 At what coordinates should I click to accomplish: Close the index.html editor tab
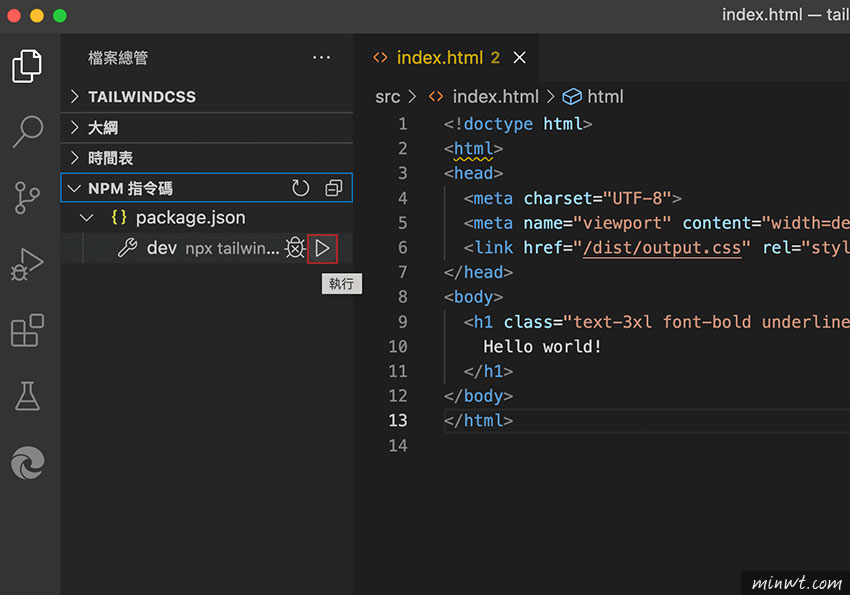[519, 57]
